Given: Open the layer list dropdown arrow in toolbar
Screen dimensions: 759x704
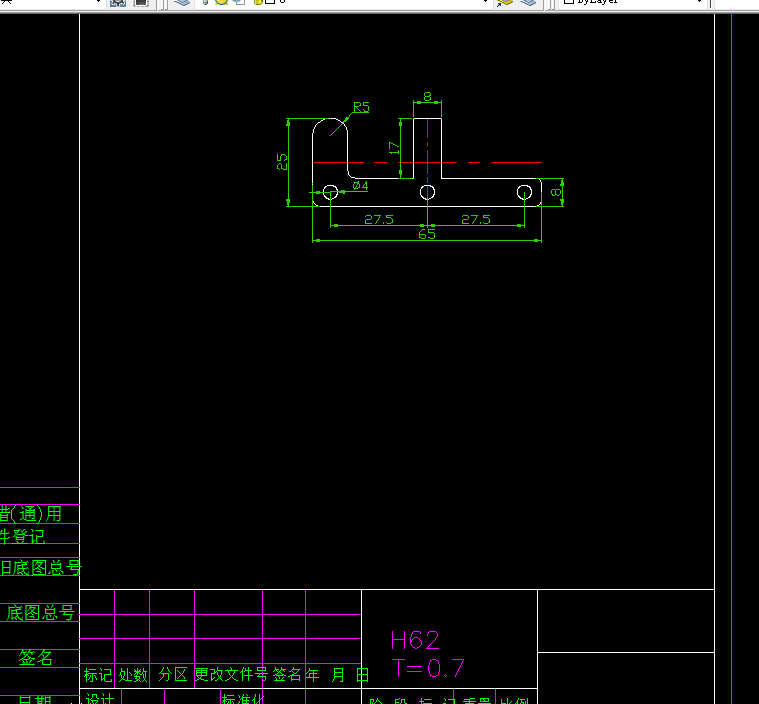Looking at the screenshot, I should click(x=486, y=2).
